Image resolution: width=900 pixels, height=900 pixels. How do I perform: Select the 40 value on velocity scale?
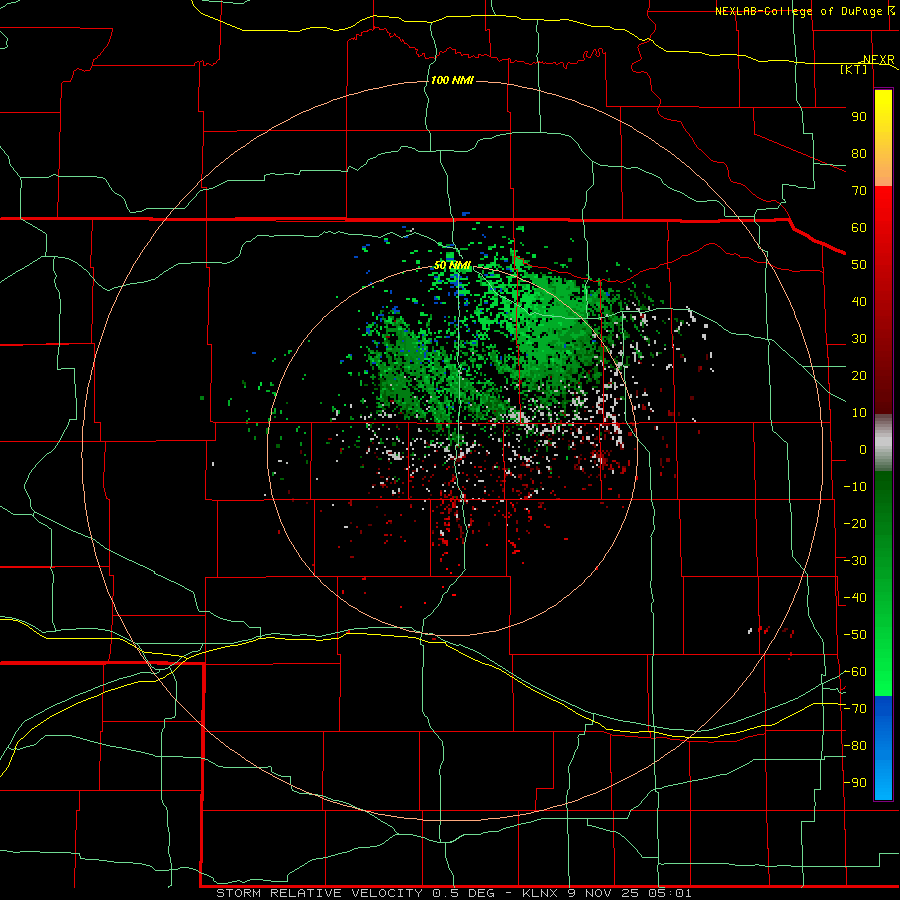point(859,301)
